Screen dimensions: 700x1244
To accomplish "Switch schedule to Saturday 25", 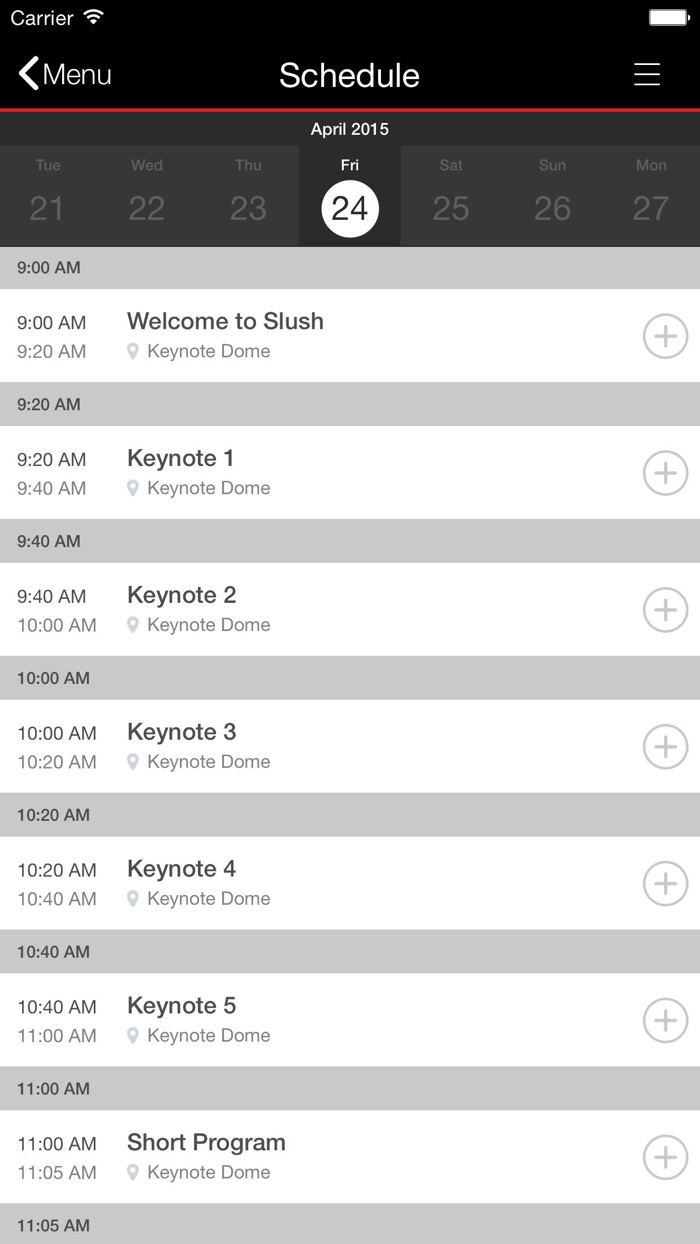I will (451, 196).
